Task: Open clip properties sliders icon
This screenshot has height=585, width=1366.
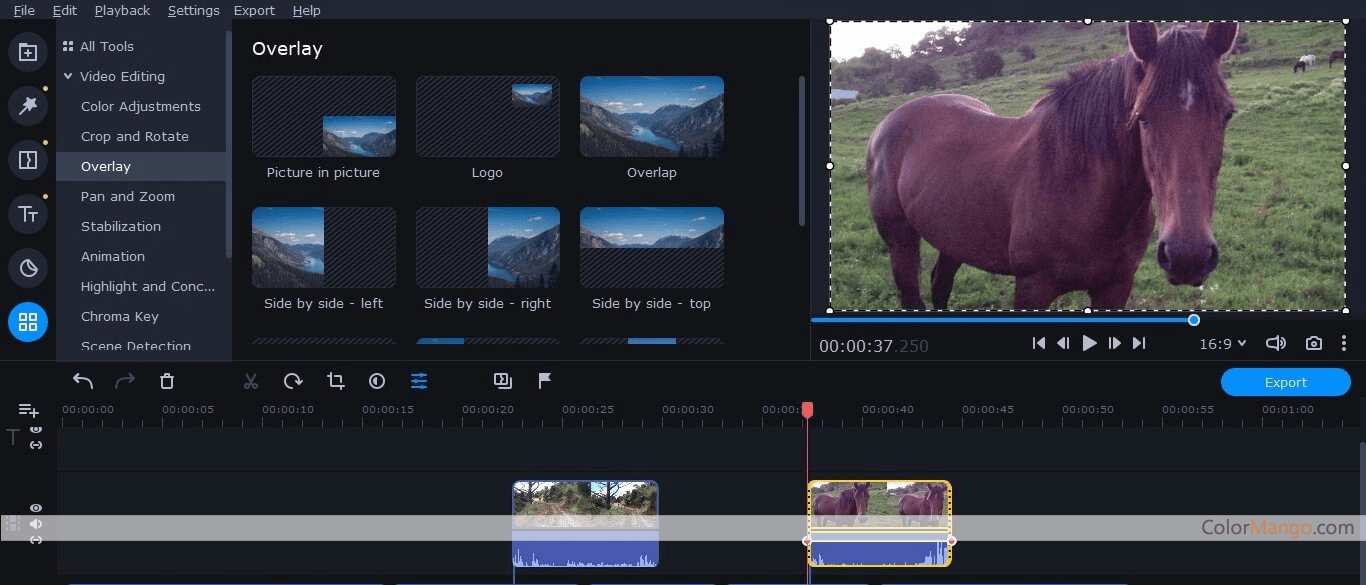Action: coord(419,381)
